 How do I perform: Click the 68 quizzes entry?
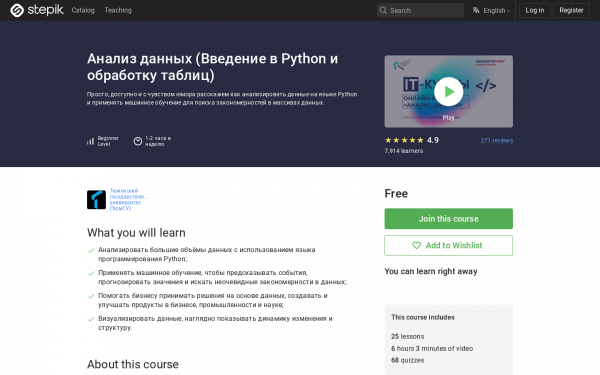coord(408,360)
